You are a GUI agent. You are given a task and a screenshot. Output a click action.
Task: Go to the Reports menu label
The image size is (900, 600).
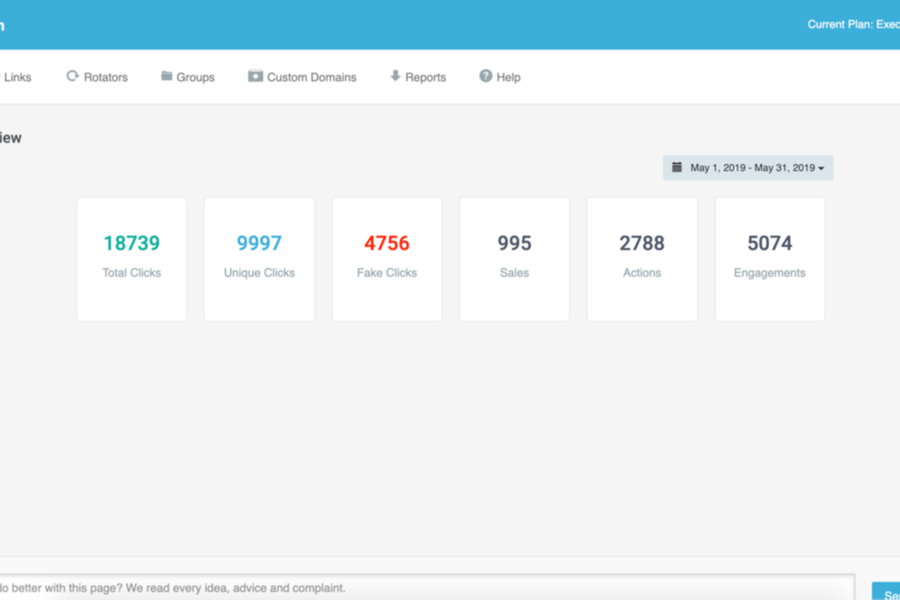[x=426, y=77]
